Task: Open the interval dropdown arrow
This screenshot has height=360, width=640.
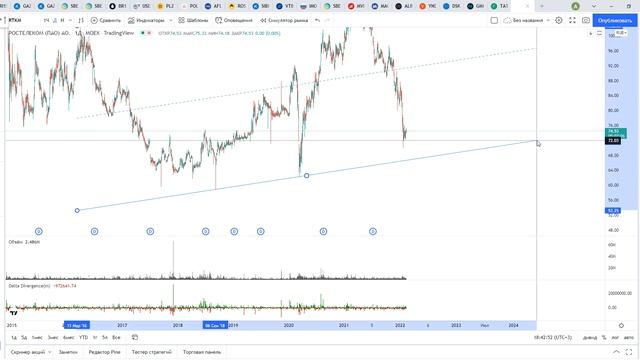Action: click(70, 20)
